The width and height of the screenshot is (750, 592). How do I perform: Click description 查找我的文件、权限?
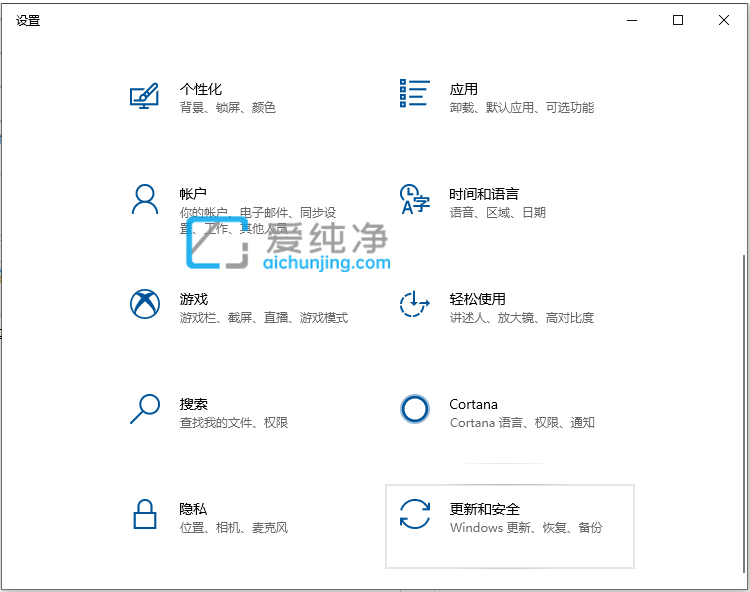click(x=234, y=423)
